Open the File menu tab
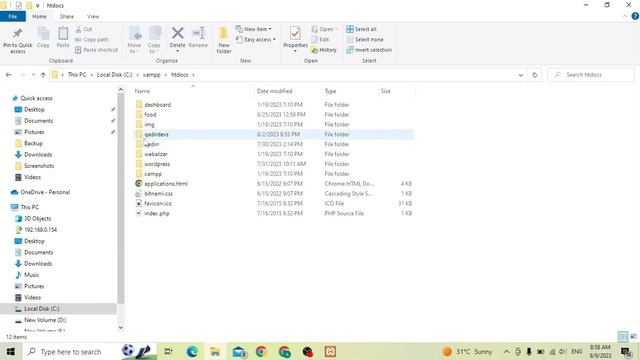 click(13, 16)
